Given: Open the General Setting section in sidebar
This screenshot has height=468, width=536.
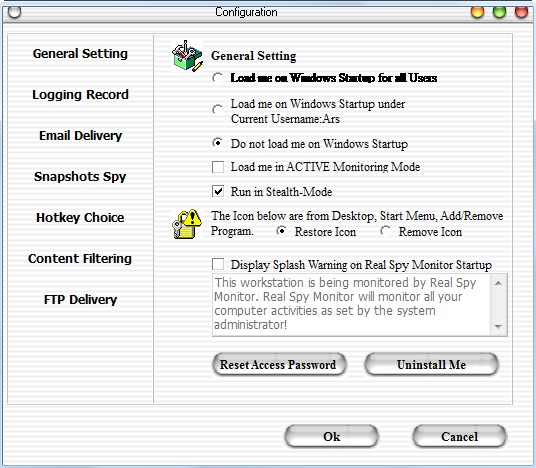Looking at the screenshot, I should (x=80, y=54).
